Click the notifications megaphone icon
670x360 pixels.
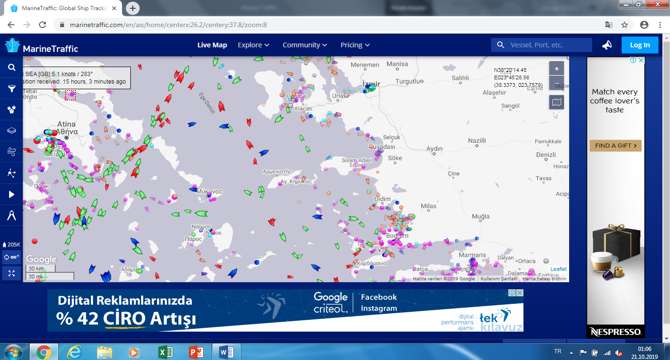click(x=607, y=45)
